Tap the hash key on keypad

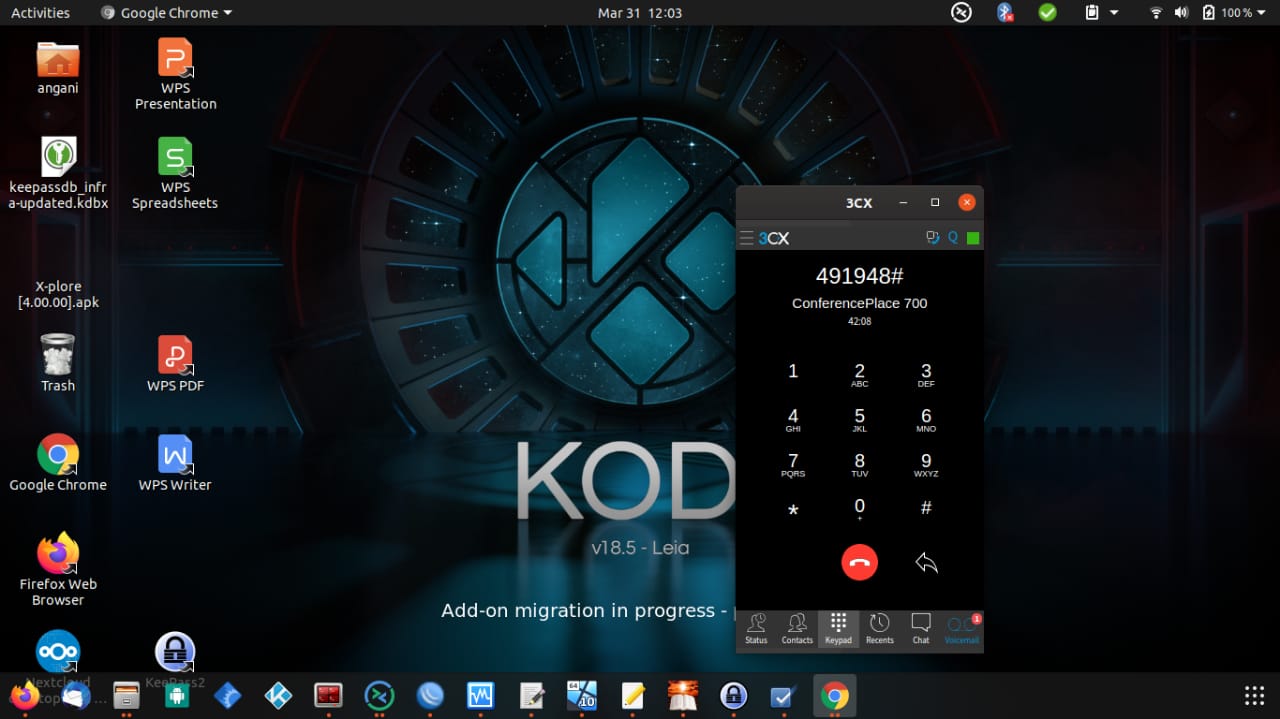pyautogui.click(x=926, y=508)
